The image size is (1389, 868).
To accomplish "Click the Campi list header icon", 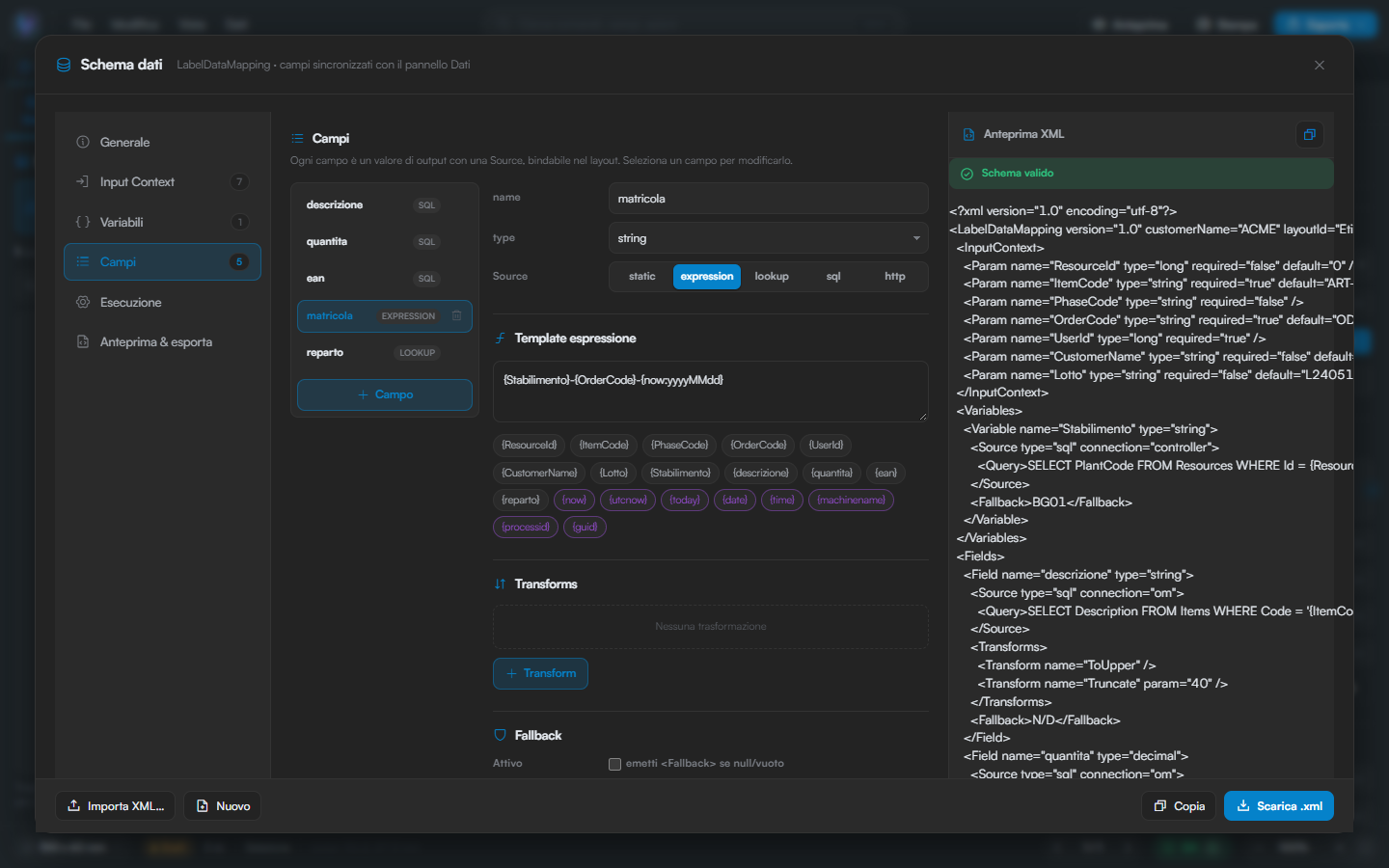I will tap(297, 138).
